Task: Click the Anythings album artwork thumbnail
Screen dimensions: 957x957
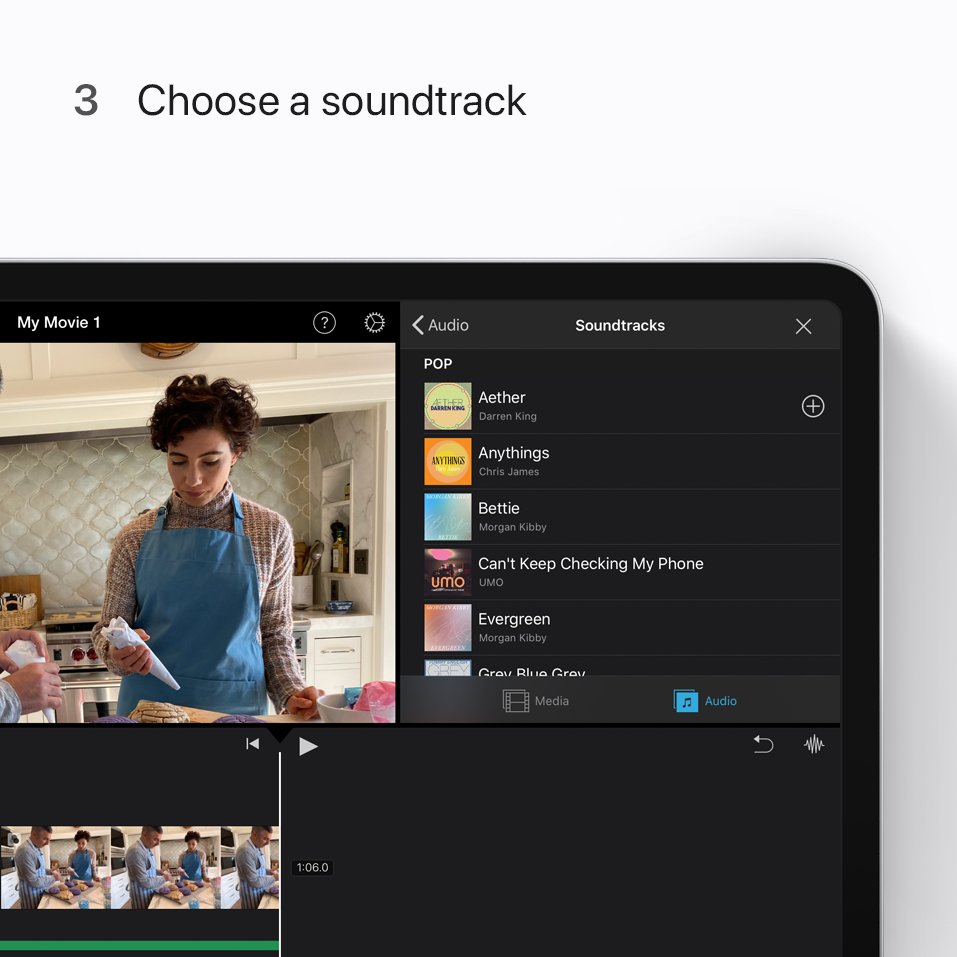Action: 447,461
